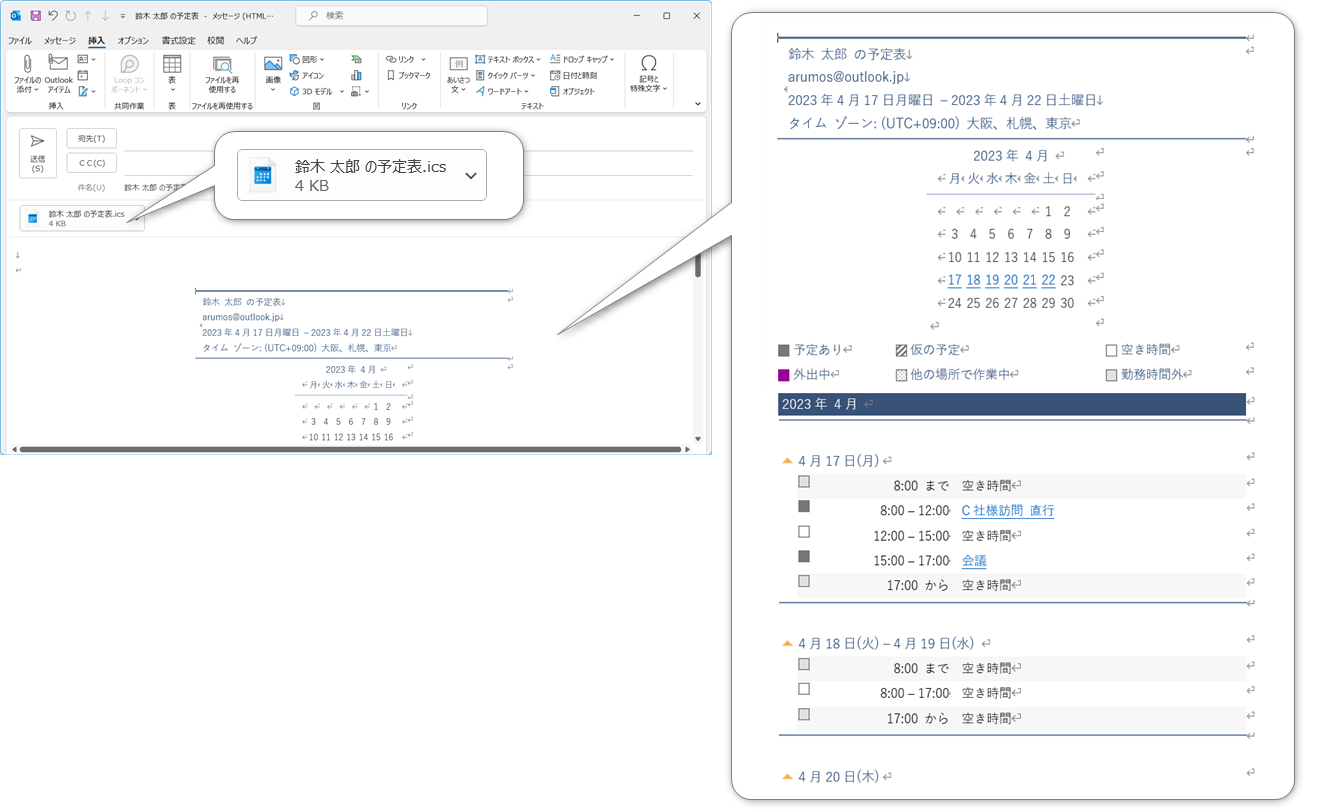Switch to the オプション tab
This screenshot has width=1344, height=811.
pyautogui.click(x=133, y=40)
